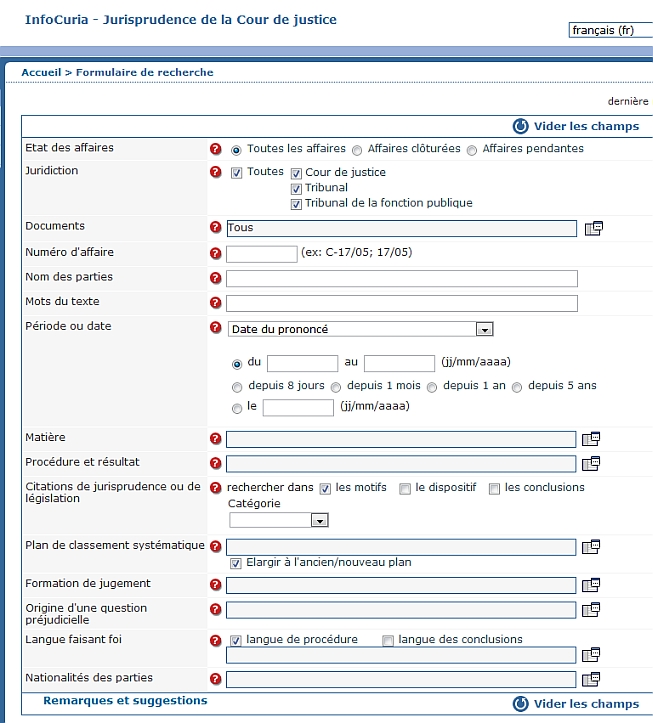Show help for Etat des affaires

(x=215, y=149)
